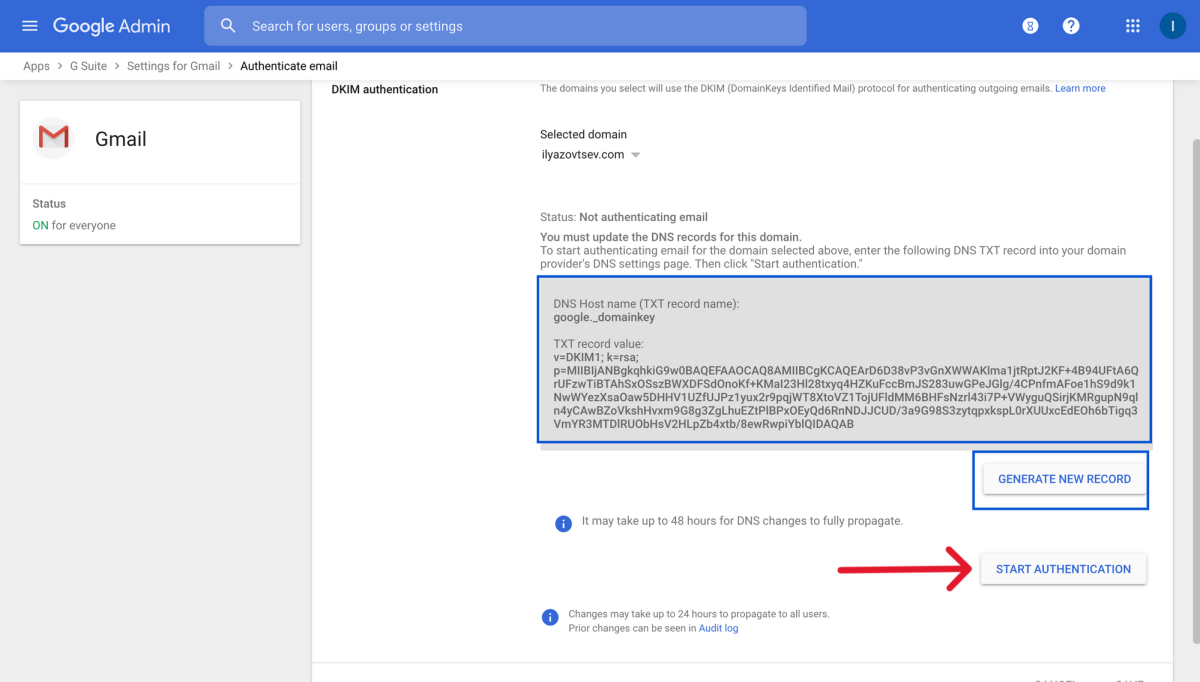This screenshot has width=1200, height=682.
Task: Expand the ilyazovtsev.com domain dropdown
Action: [x=590, y=155]
